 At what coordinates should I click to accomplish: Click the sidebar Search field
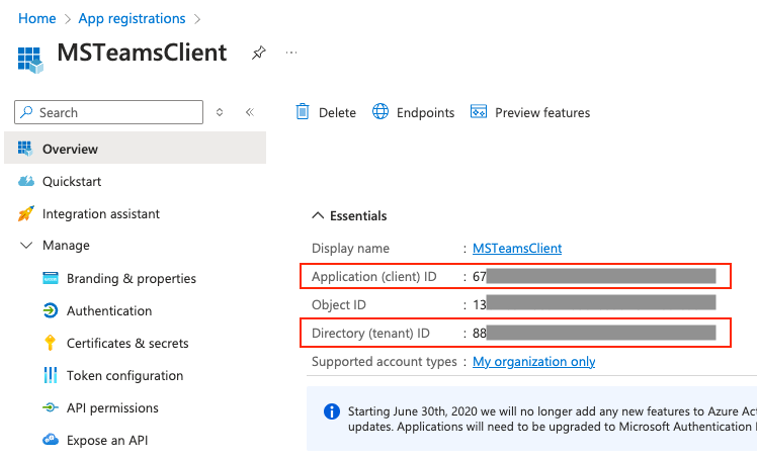[x=108, y=112]
